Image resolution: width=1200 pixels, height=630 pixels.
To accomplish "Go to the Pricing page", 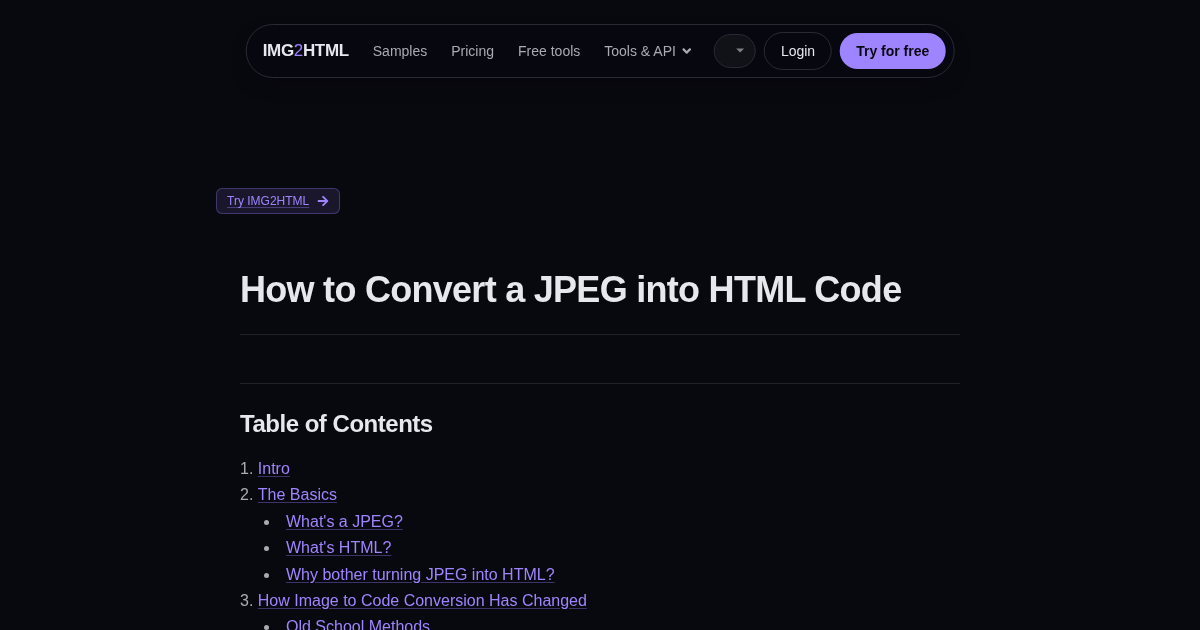I will (472, 51).
